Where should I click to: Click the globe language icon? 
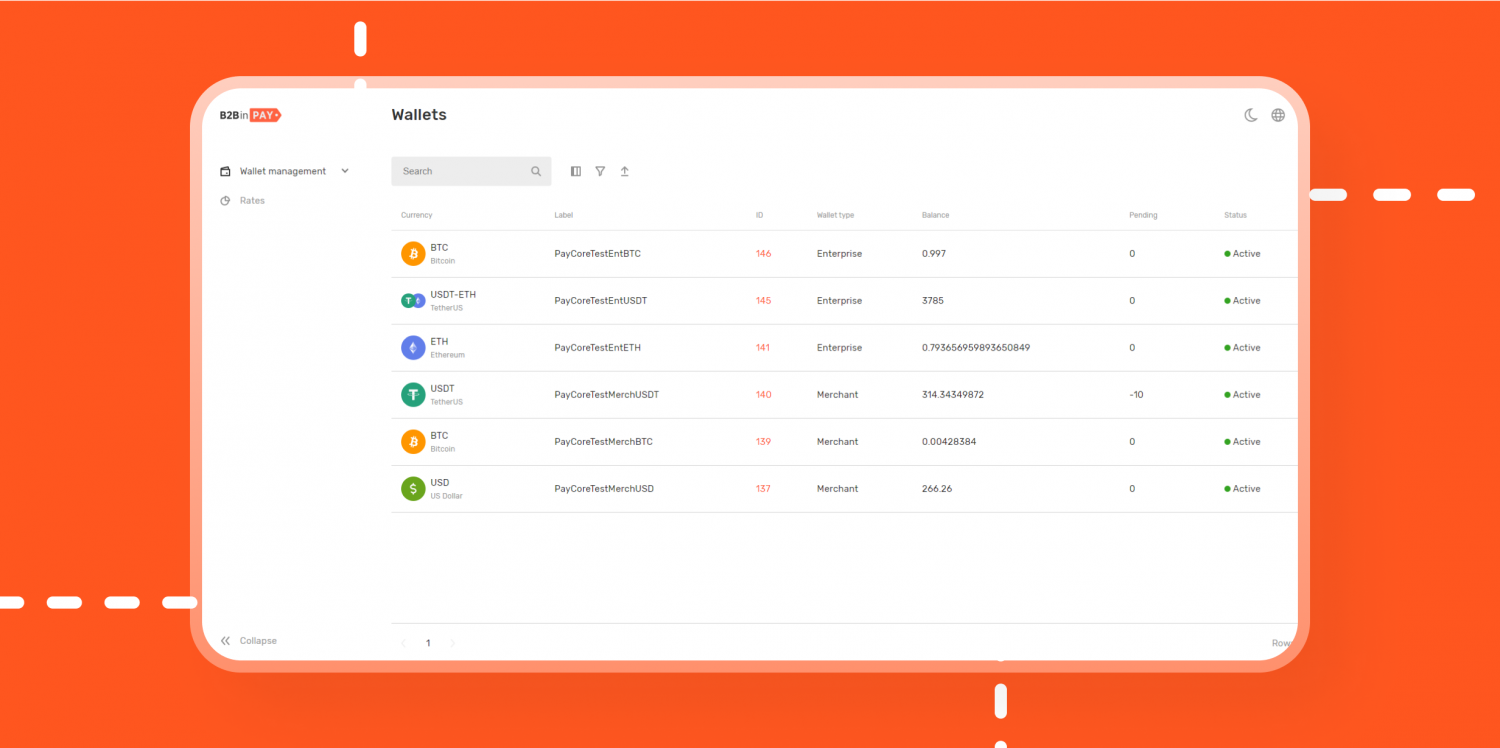tap(1278, 114)
